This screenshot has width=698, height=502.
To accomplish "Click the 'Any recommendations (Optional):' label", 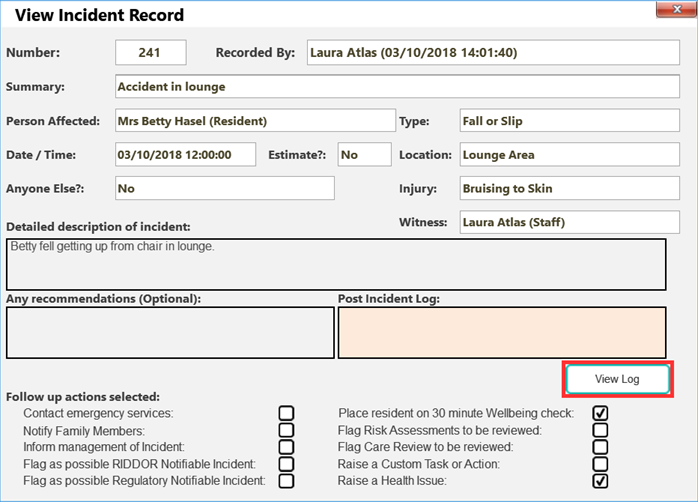I will coord(103,299).
